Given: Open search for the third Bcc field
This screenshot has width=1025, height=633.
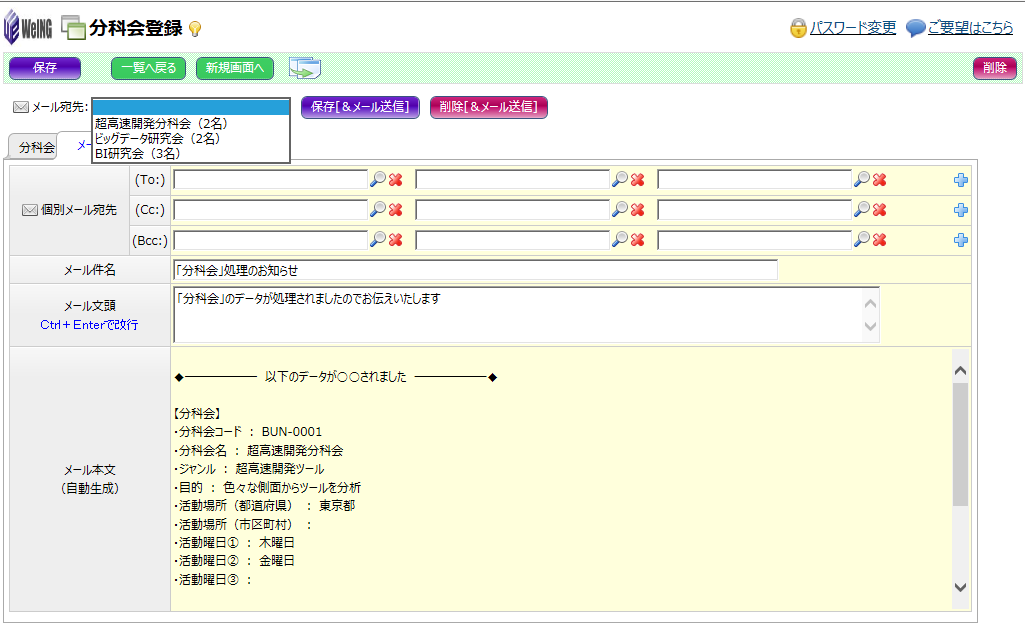Looking at the screenshot, I should [x=862, y=240].
